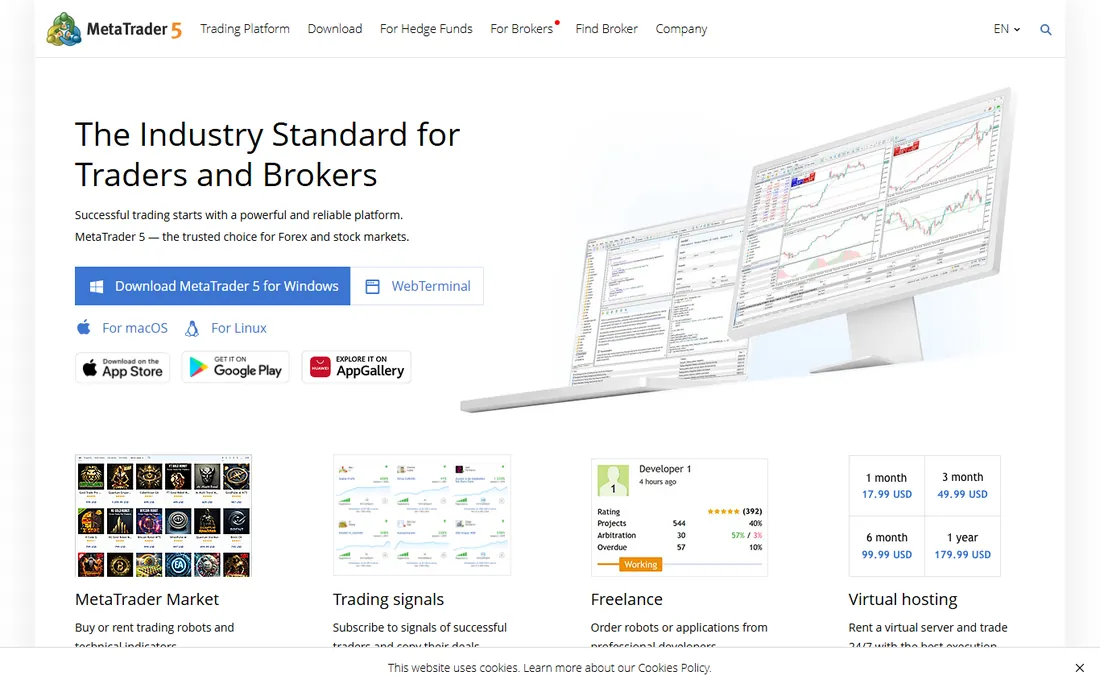This screenshot has width=1100, height=688.
Task: Open the For Brokers menu
Action: click(x=522, y=29)
